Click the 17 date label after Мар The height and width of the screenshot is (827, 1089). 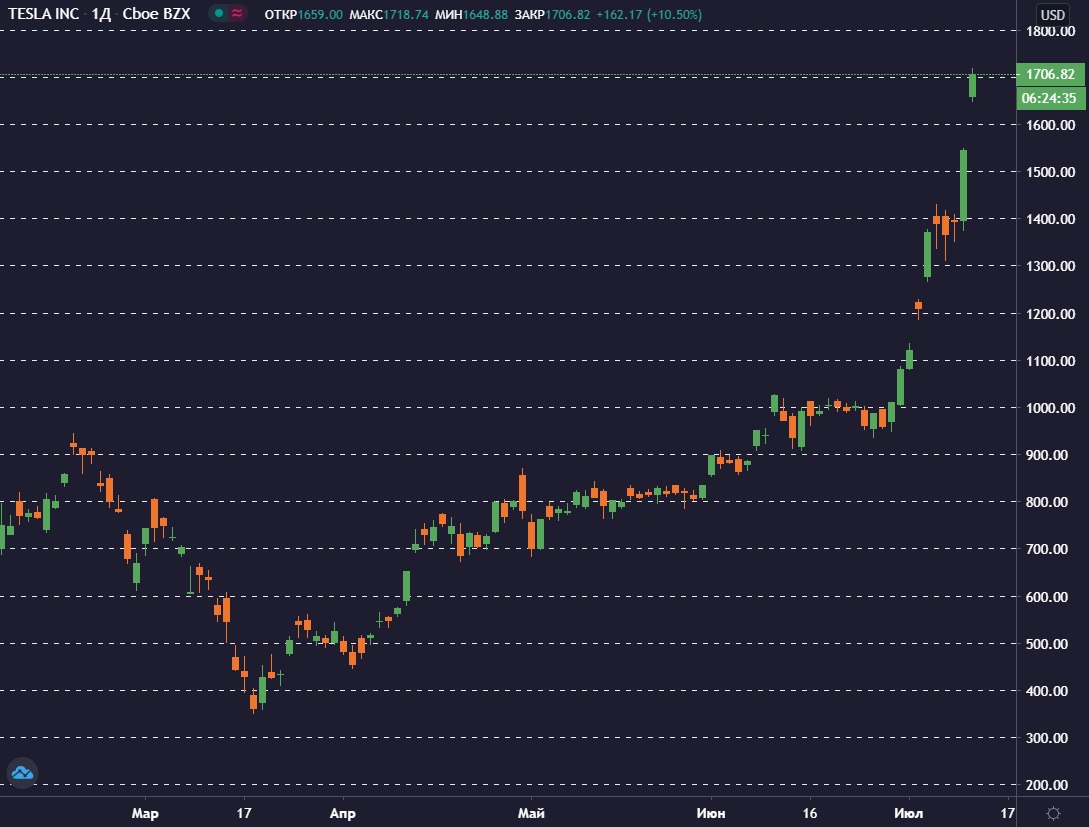(244, 813)
